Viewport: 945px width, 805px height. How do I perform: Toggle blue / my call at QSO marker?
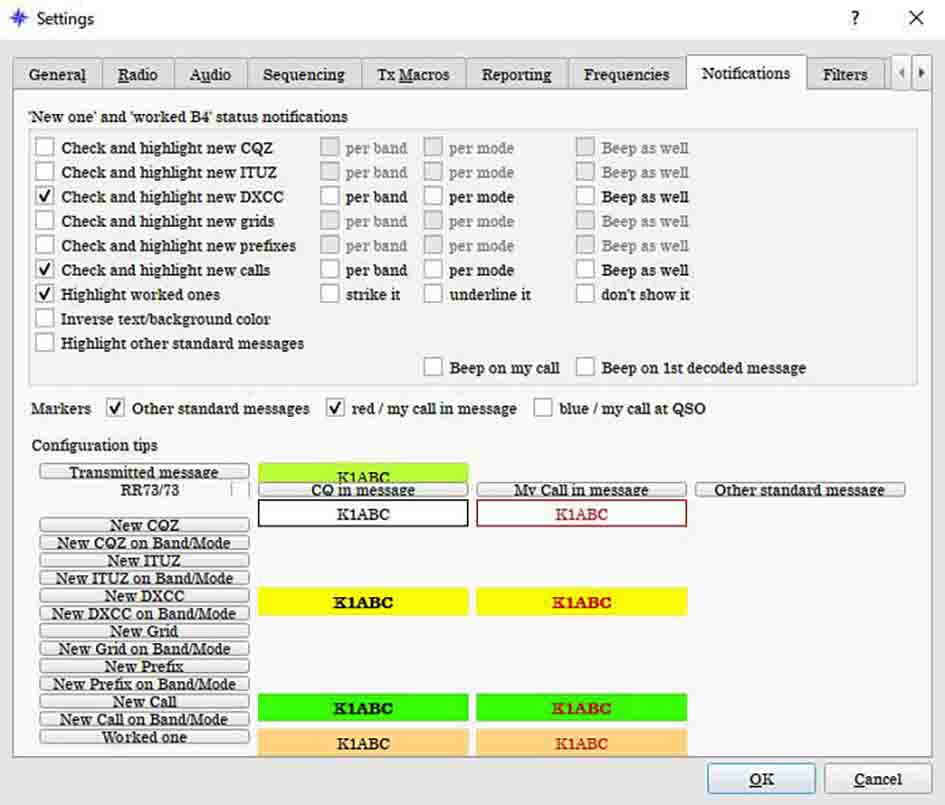[x=543, y=408]
